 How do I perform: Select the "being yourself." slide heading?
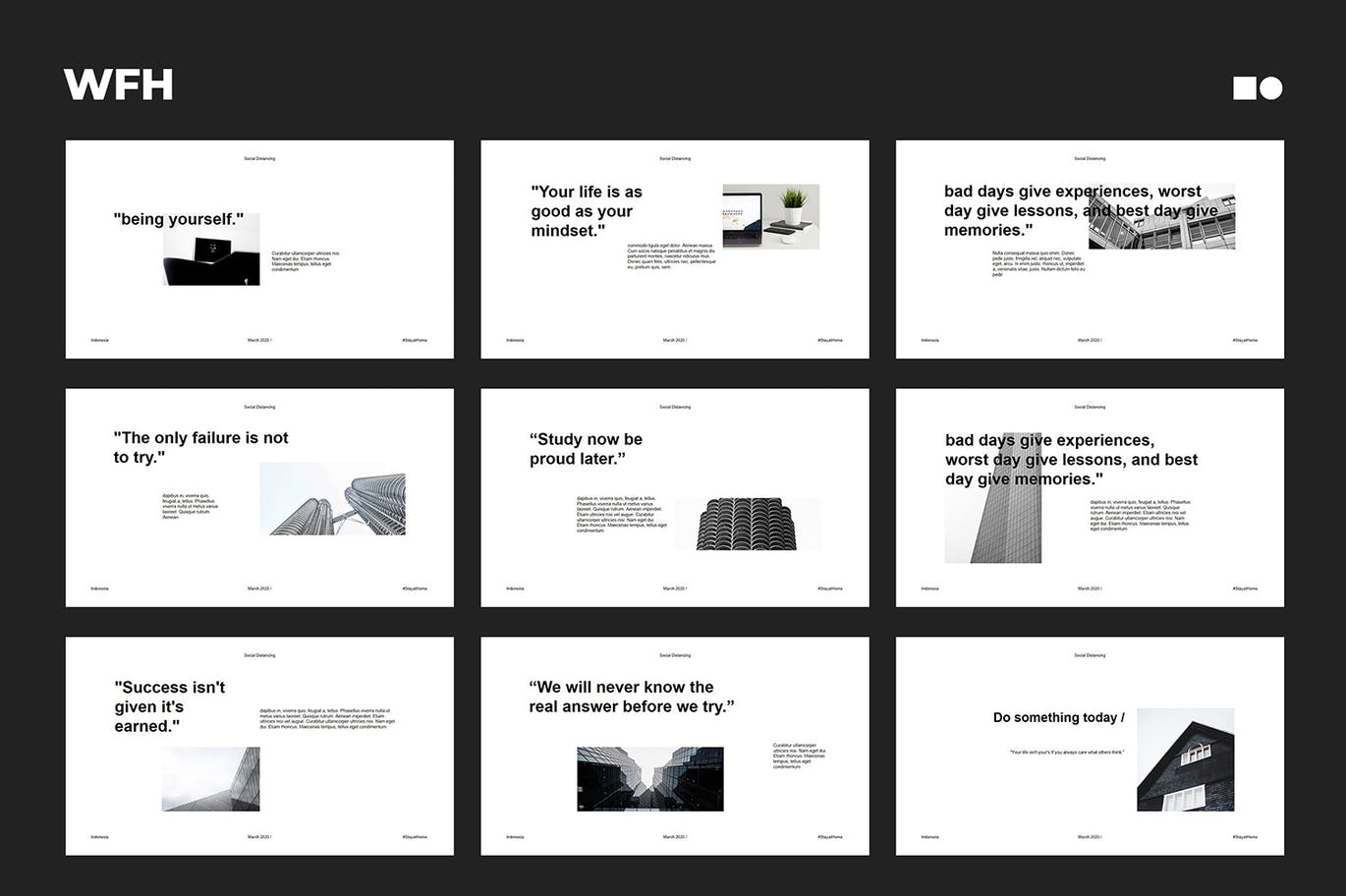179,219
